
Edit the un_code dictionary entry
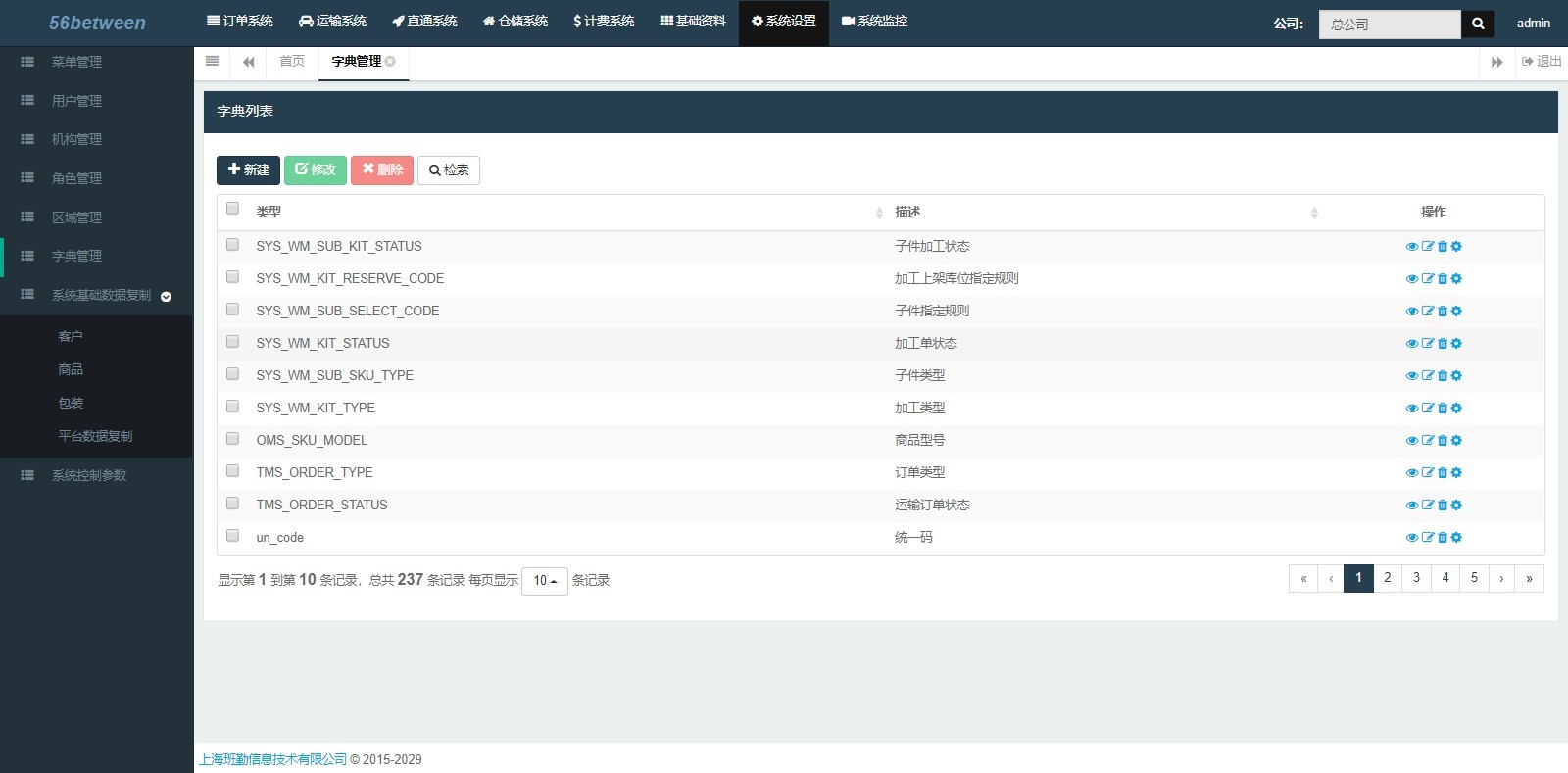1428,538
